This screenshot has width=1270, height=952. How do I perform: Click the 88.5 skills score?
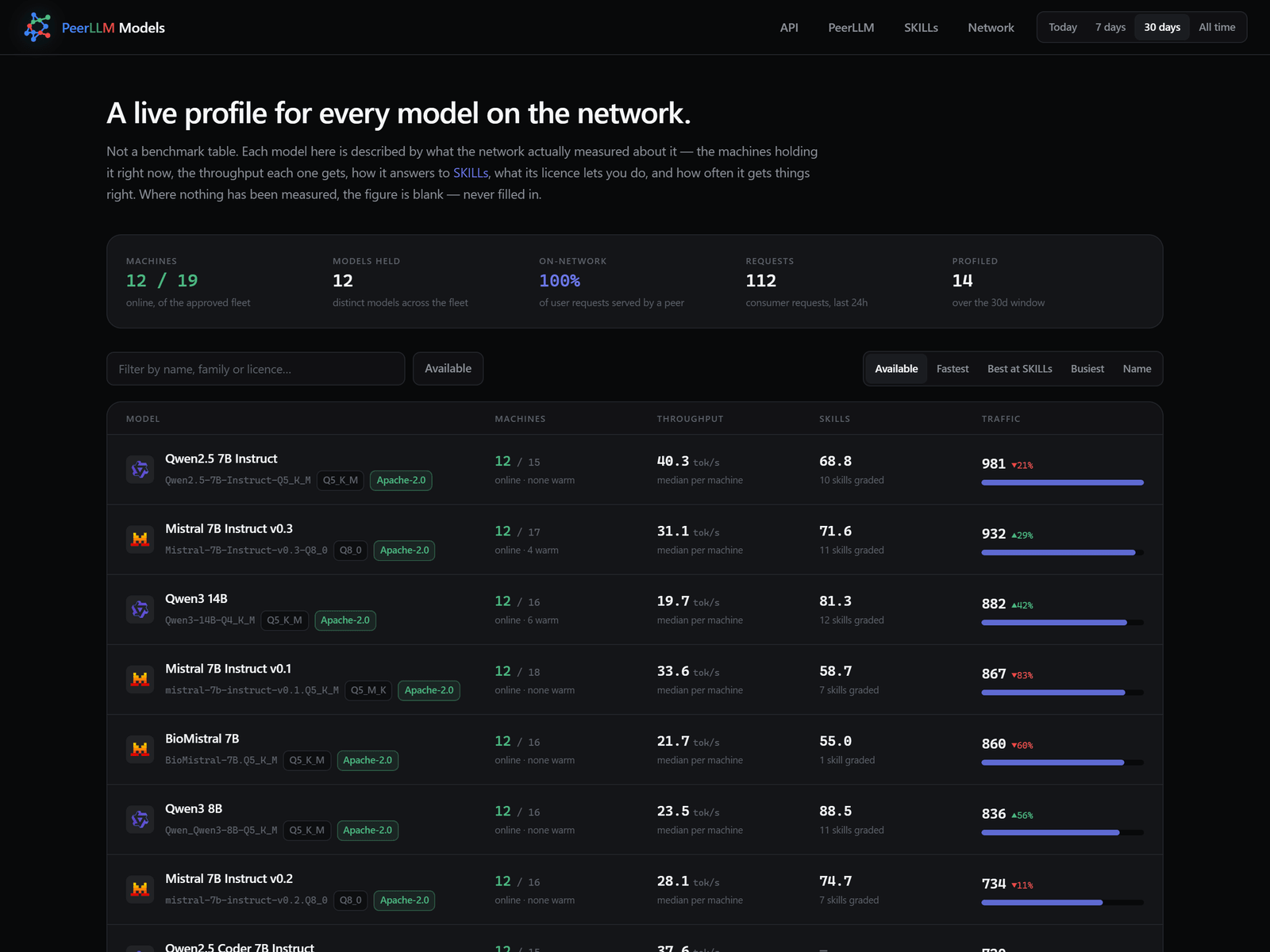(x=835, y=812)
